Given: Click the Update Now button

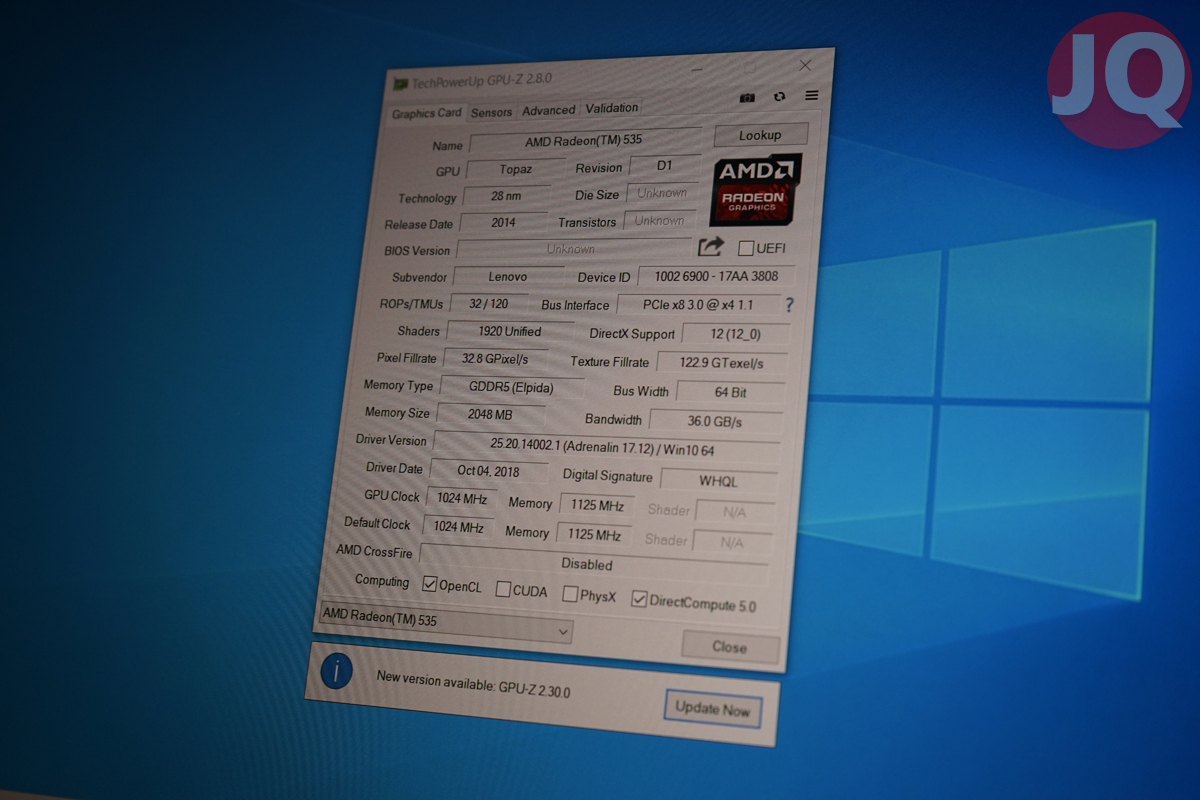Looking at the screenshot, I should pyautogui.click(x=712, y=709).
